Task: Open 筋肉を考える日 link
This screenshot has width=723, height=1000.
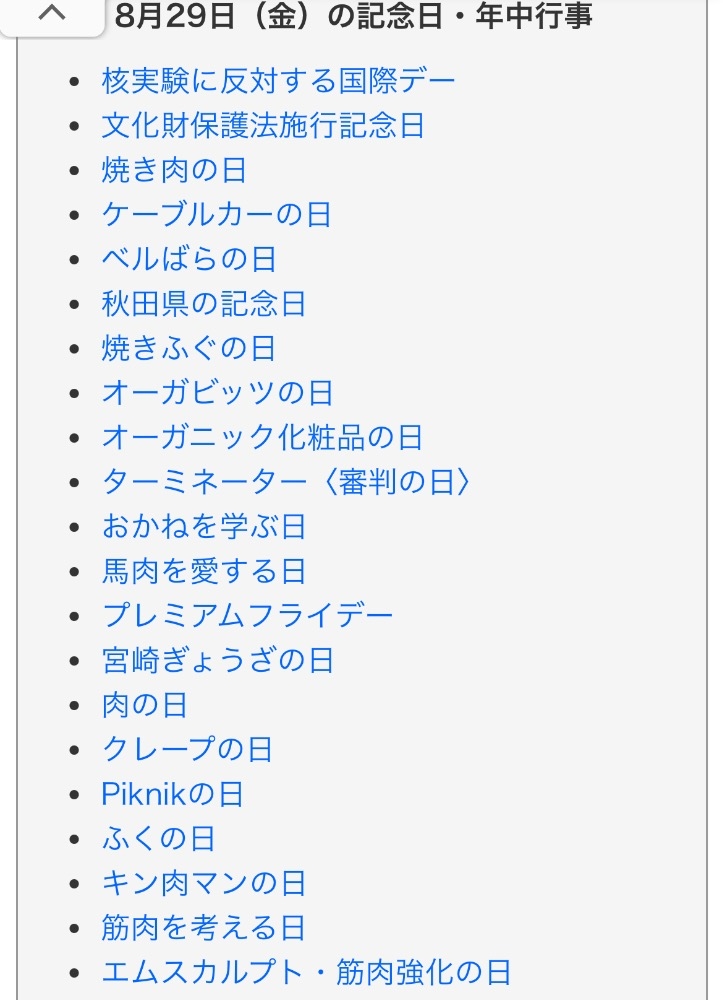Action: pos(204,928)
